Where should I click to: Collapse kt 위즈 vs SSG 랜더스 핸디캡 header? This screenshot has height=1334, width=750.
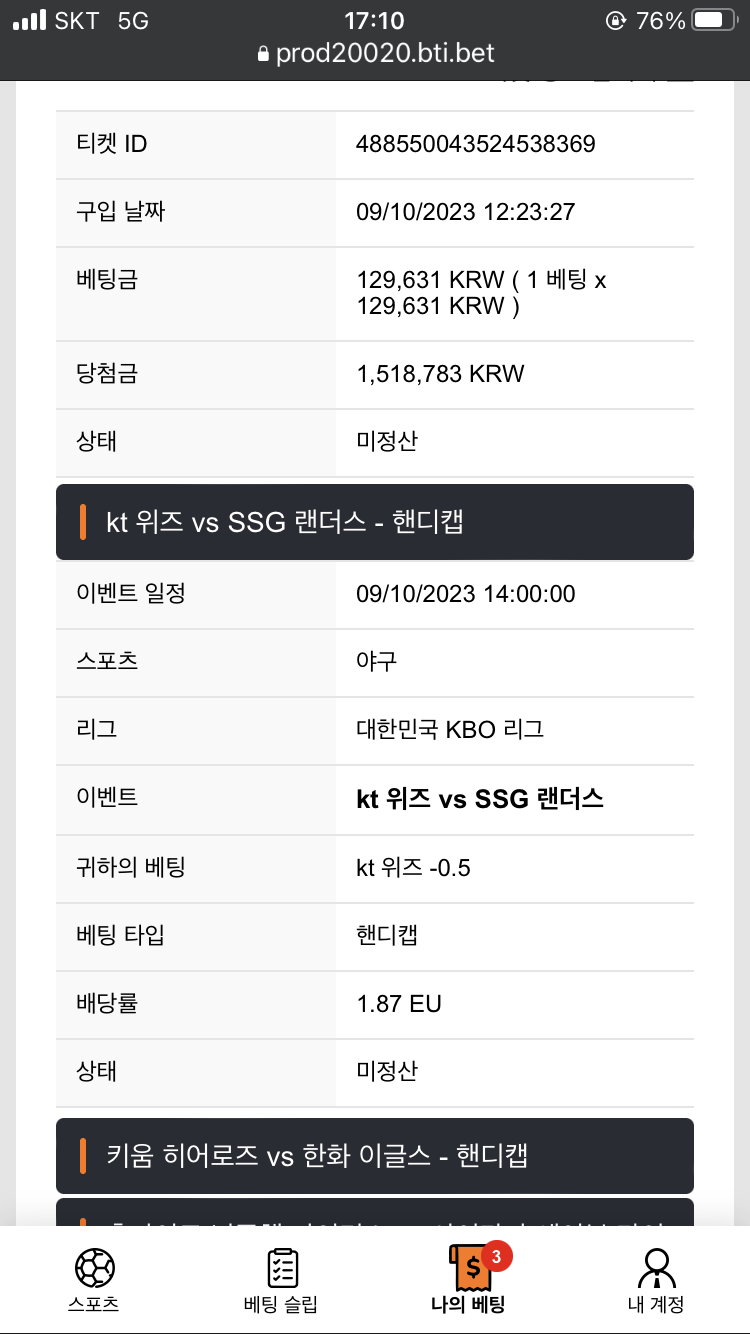375,522
